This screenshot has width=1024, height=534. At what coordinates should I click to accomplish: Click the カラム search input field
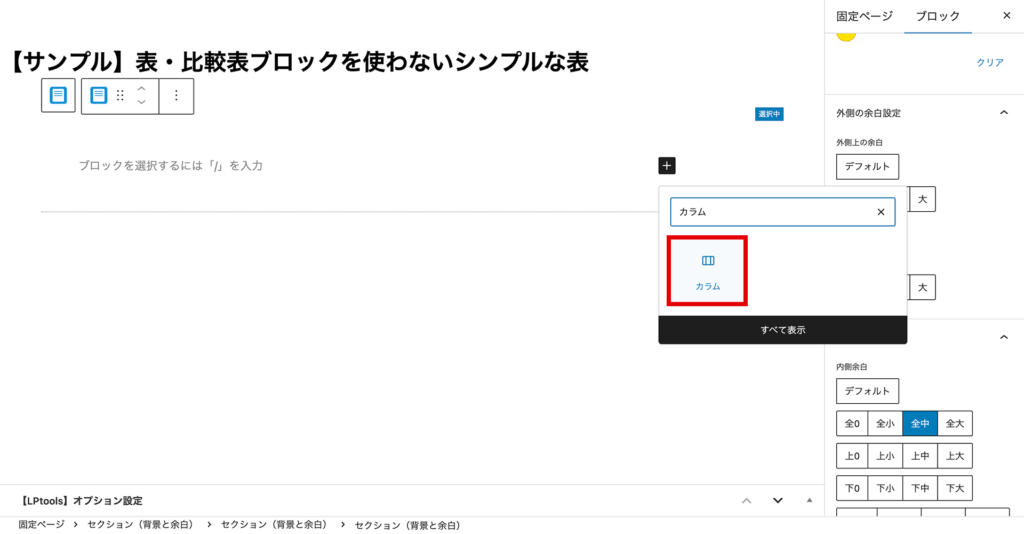tap(770, 212)
